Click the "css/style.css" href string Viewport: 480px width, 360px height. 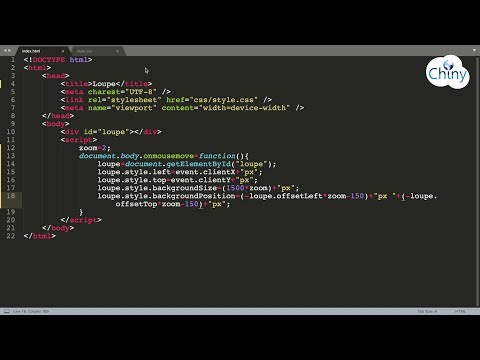pos(224,100)
